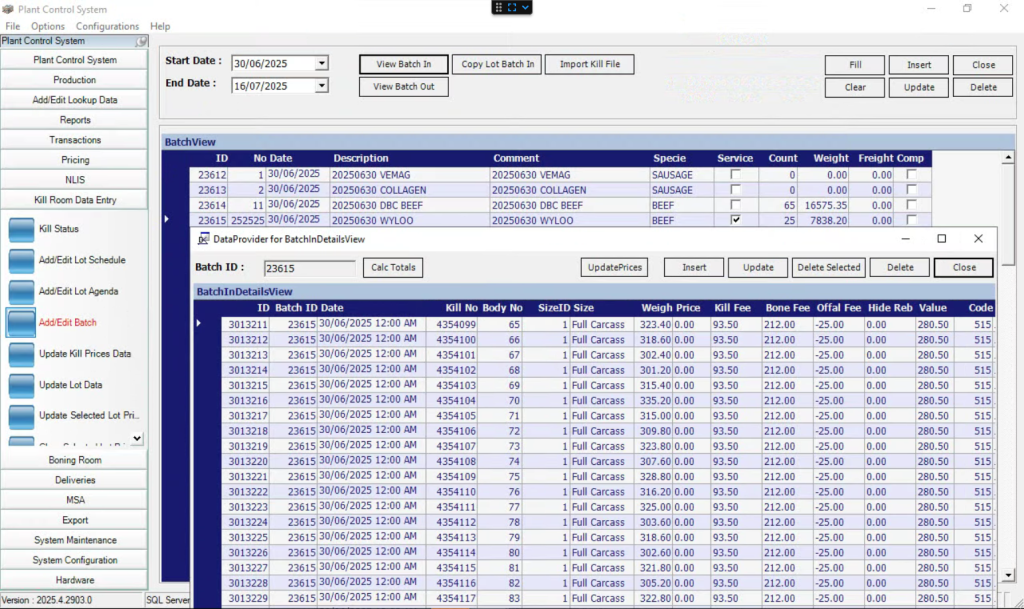Open the Boning Room section
The image size is (1024, 609).
(74, 460)
